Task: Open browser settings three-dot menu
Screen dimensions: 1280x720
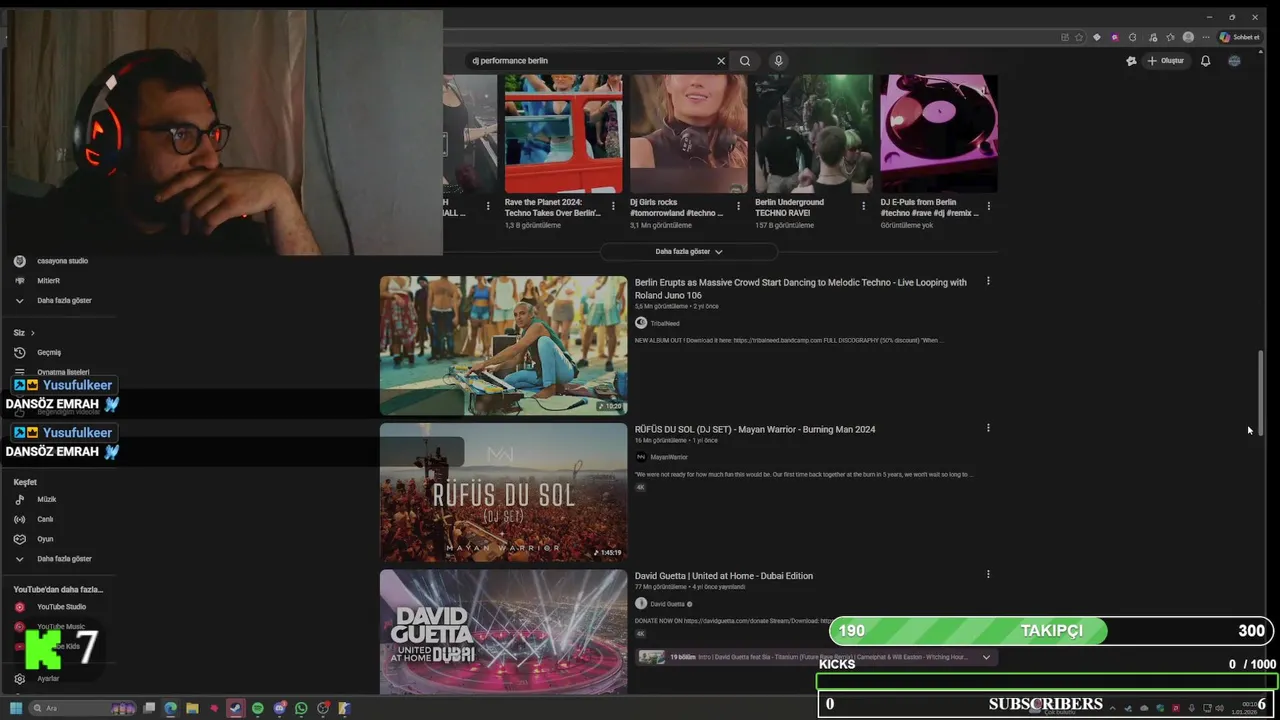Action: [1206, 37]
